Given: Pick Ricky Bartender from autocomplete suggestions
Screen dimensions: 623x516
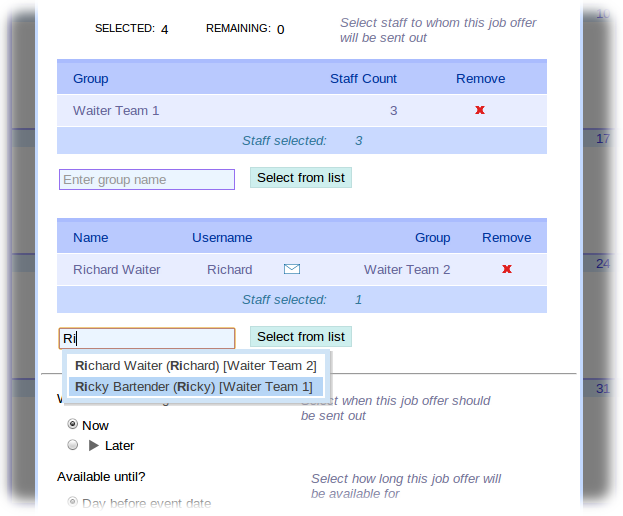Looking at the screenshot, I should click(193, 386).
